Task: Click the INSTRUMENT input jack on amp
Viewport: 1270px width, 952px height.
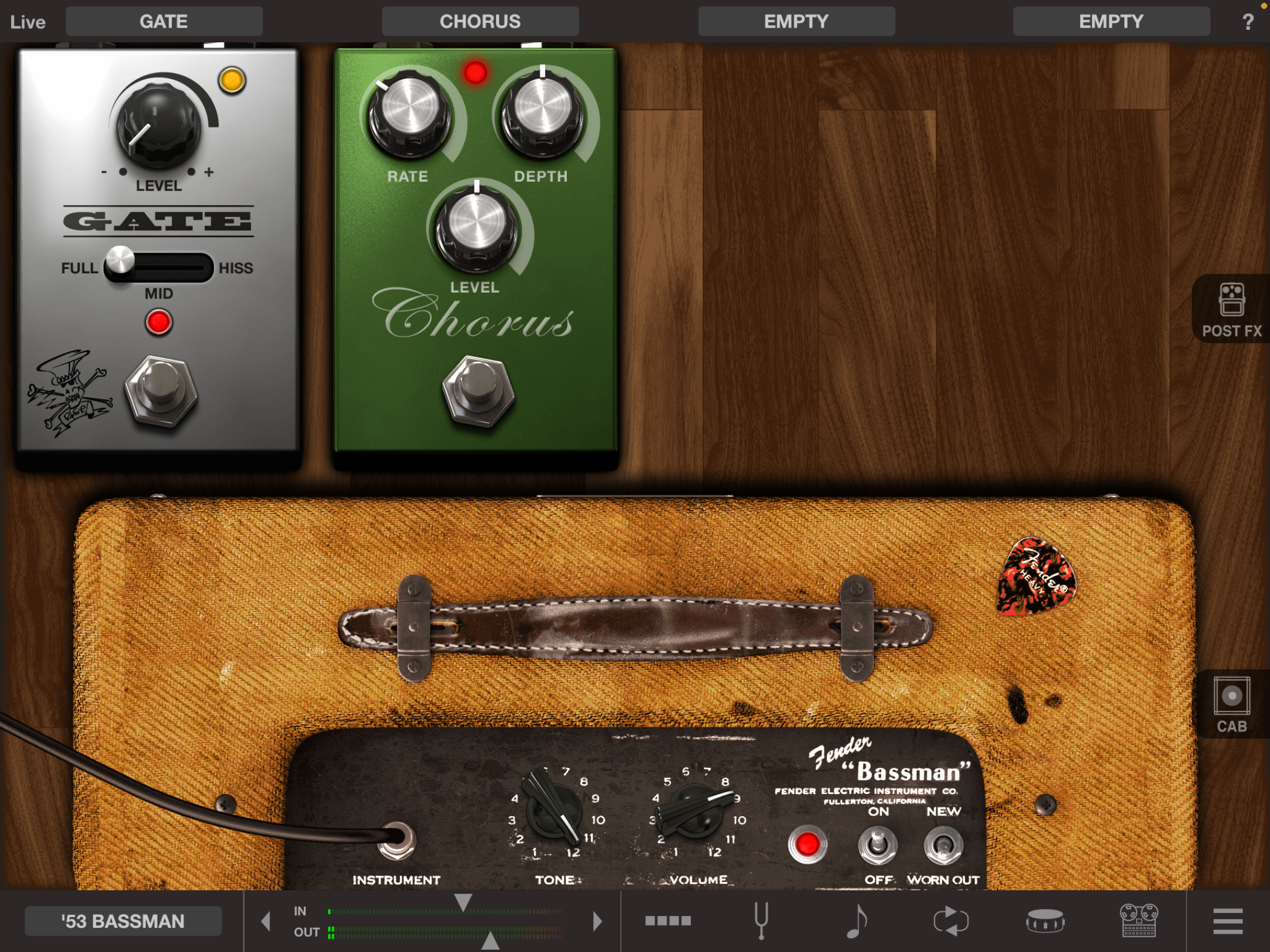Action: click(x=397, y=840)
